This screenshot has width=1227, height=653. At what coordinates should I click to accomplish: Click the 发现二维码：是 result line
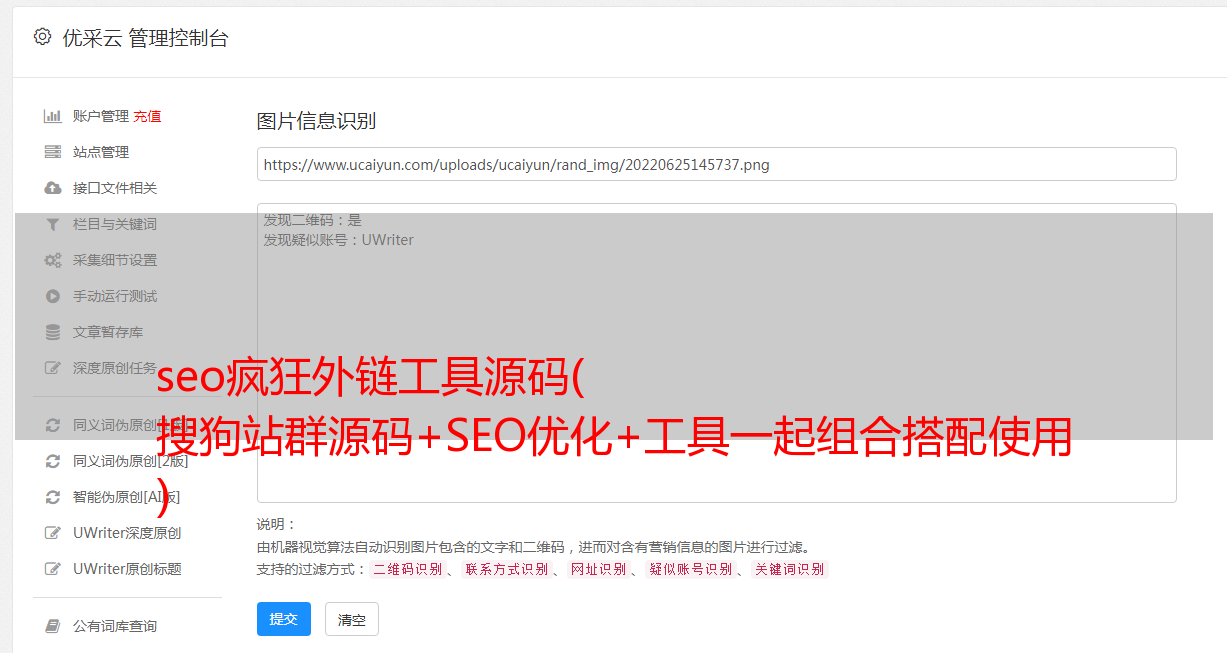click(x=312, y=220)
